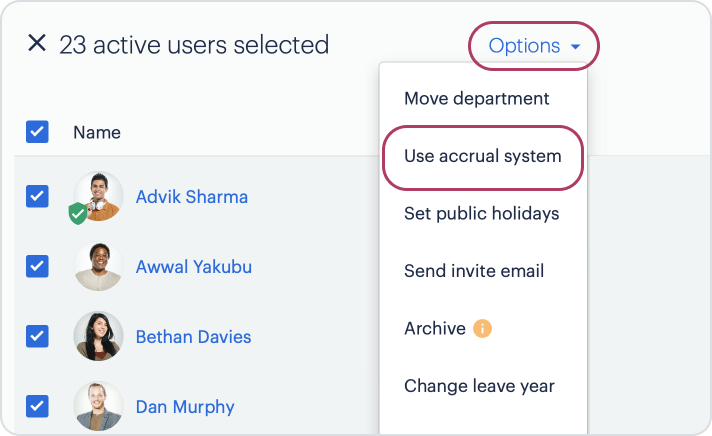Click the X icon to clear selection
This screenshot has width=712, height=436.
click(x=37, y=44)
